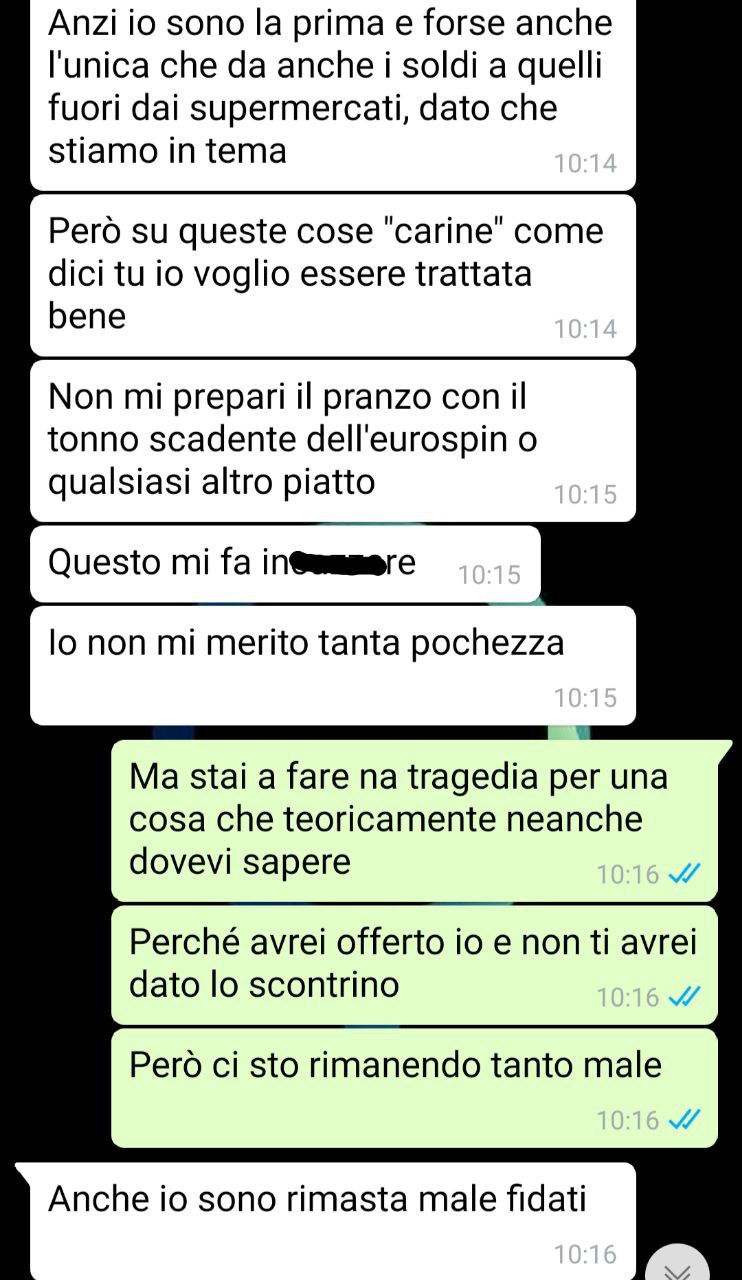Select message 'Anzi io sono la prima'

(x=333, y=94)
